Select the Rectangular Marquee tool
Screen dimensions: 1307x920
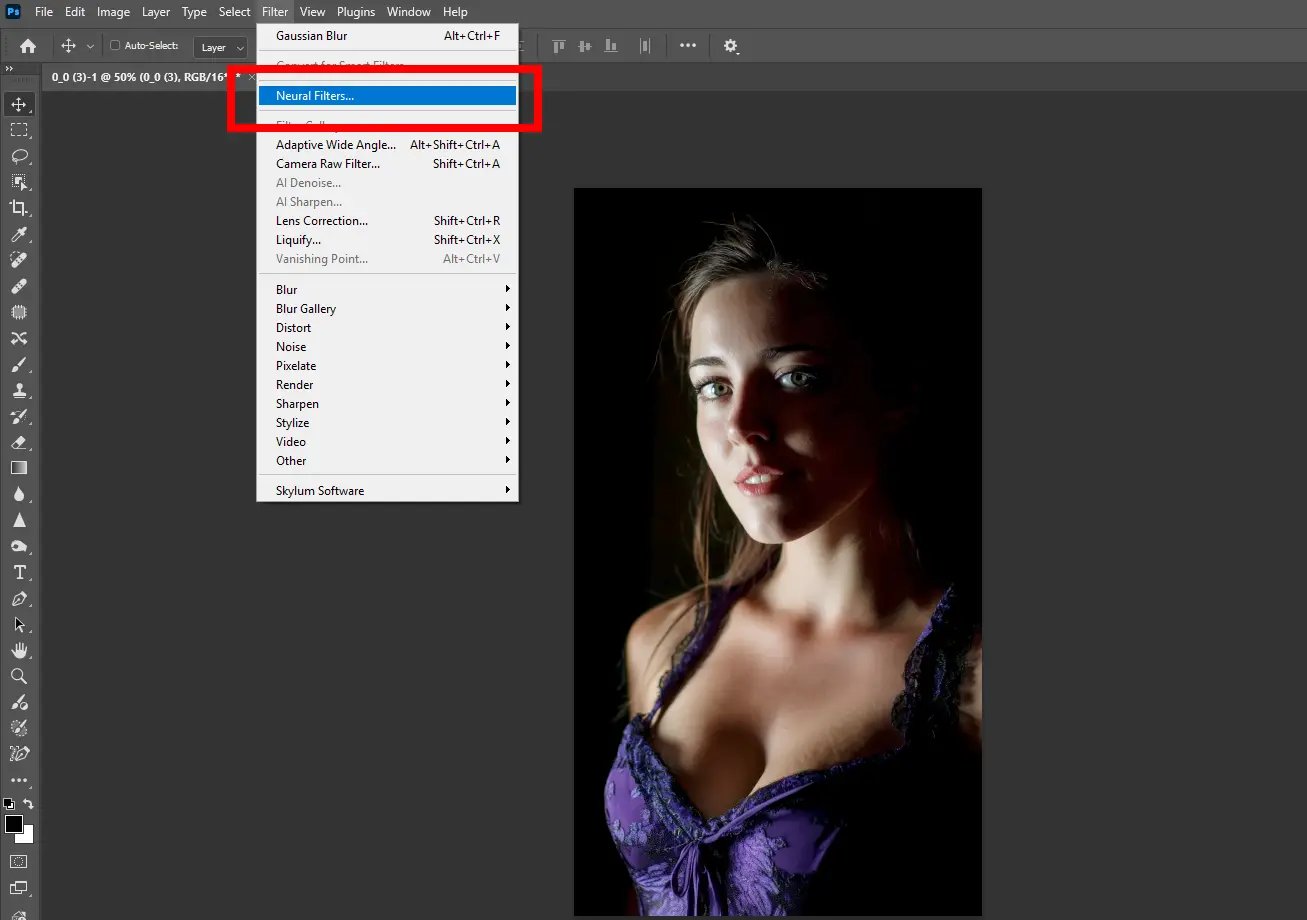[x=19, y=130]
